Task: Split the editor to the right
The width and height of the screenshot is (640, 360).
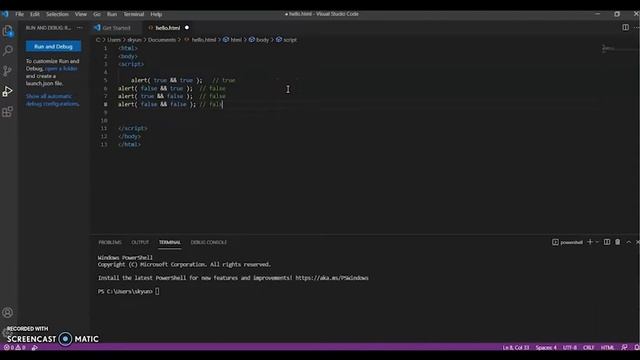Action: click(x=625, y=27)
